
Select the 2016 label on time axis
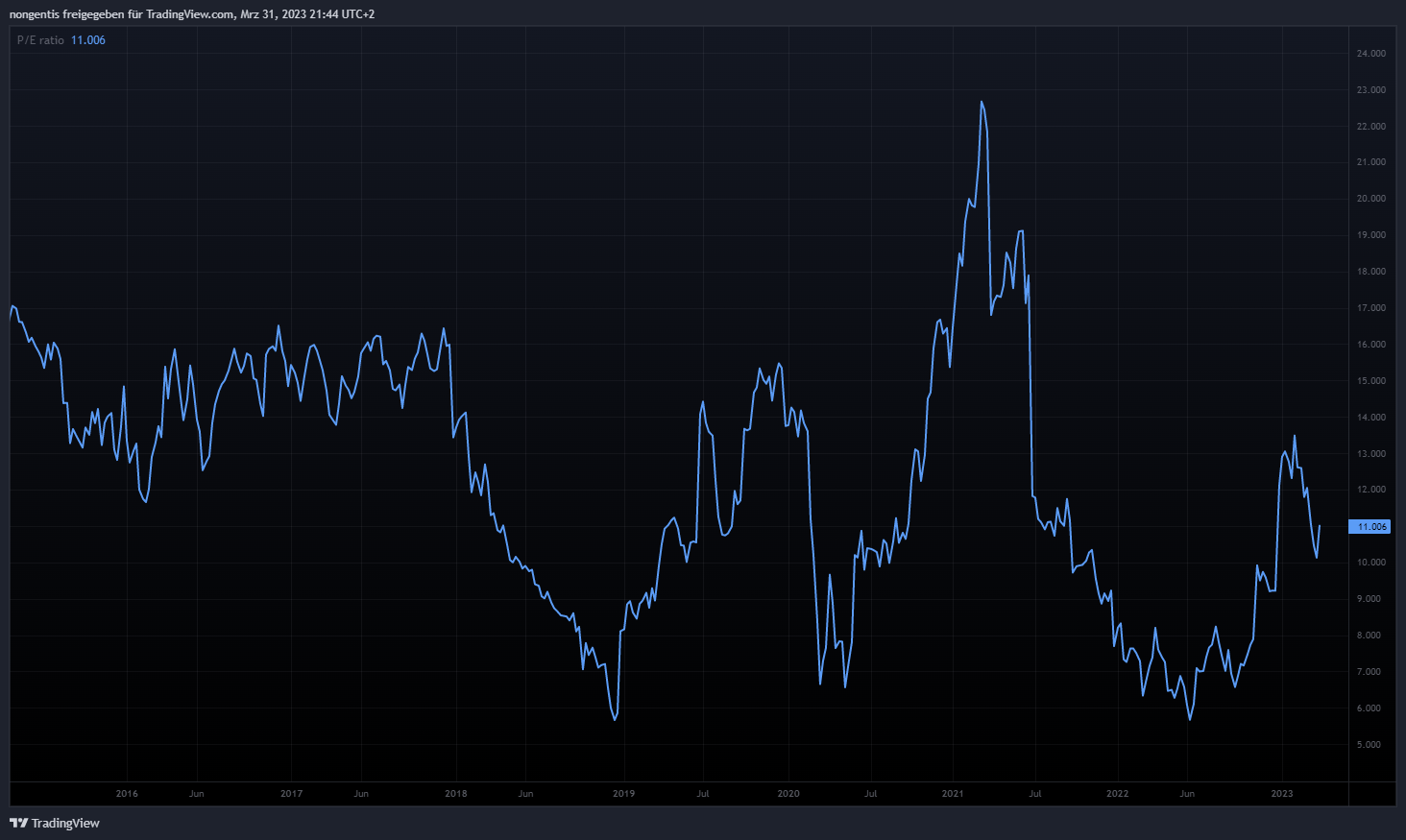tap(127, 794)
